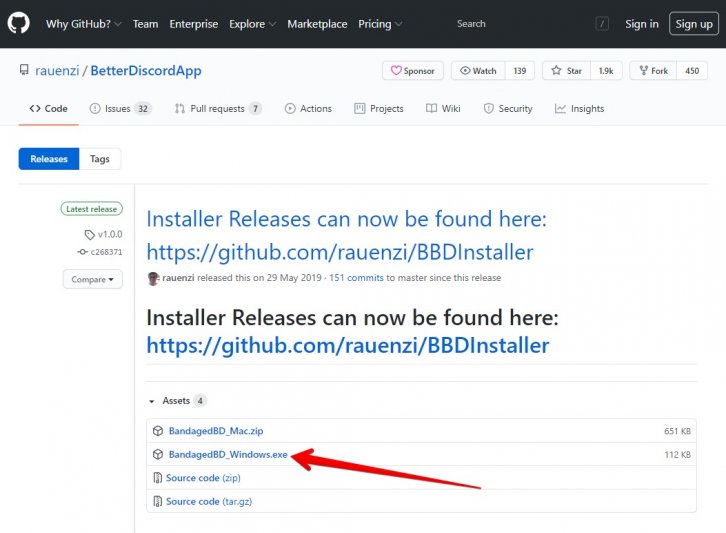Click the slash shortcut key icon

click(602, 24)
